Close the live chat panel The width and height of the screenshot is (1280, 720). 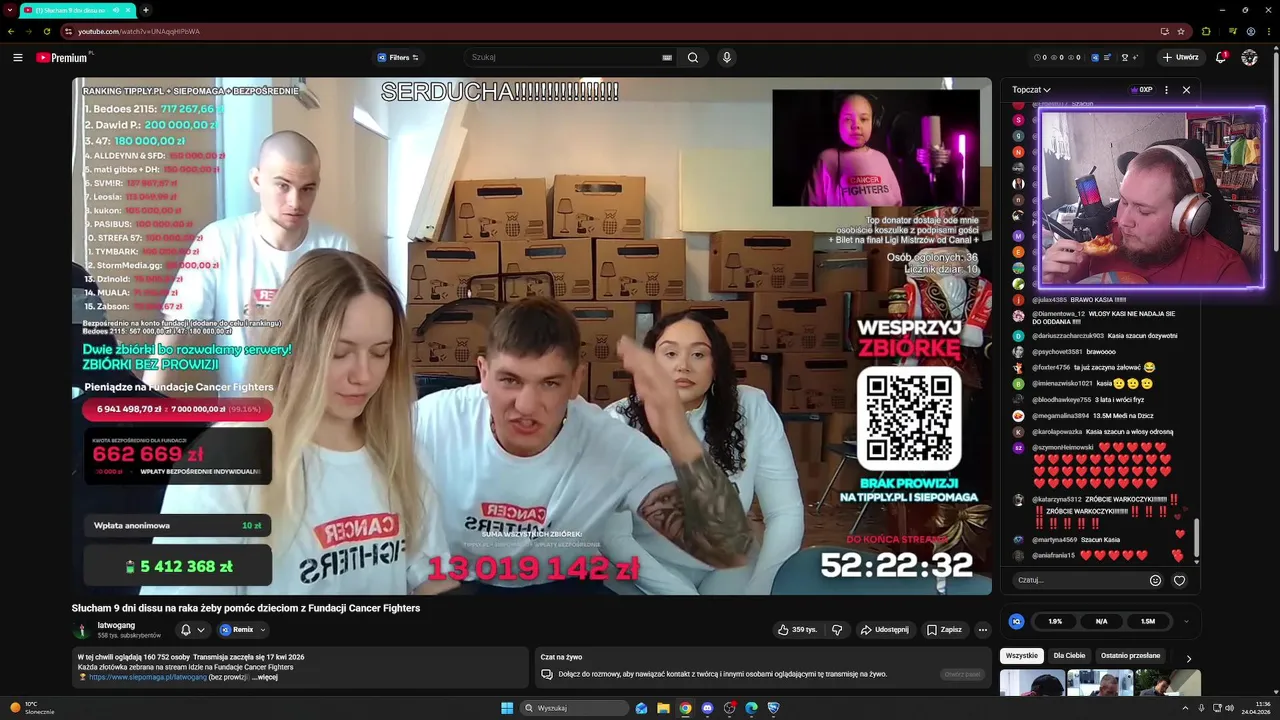point(1186,89)
